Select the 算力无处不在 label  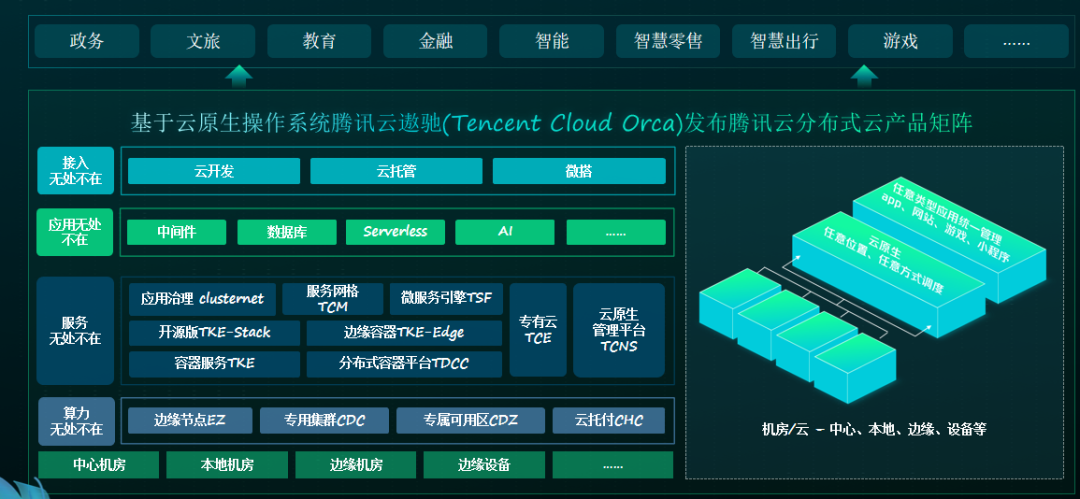point(76,420)
